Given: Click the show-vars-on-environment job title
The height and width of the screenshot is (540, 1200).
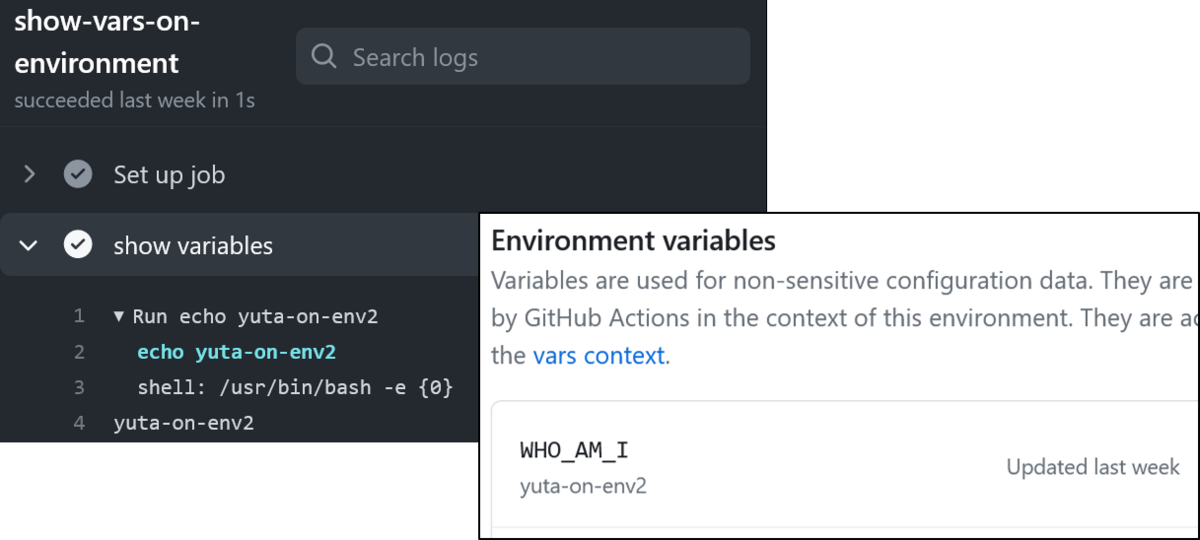Looking at the screenshot, I should 107,42.
